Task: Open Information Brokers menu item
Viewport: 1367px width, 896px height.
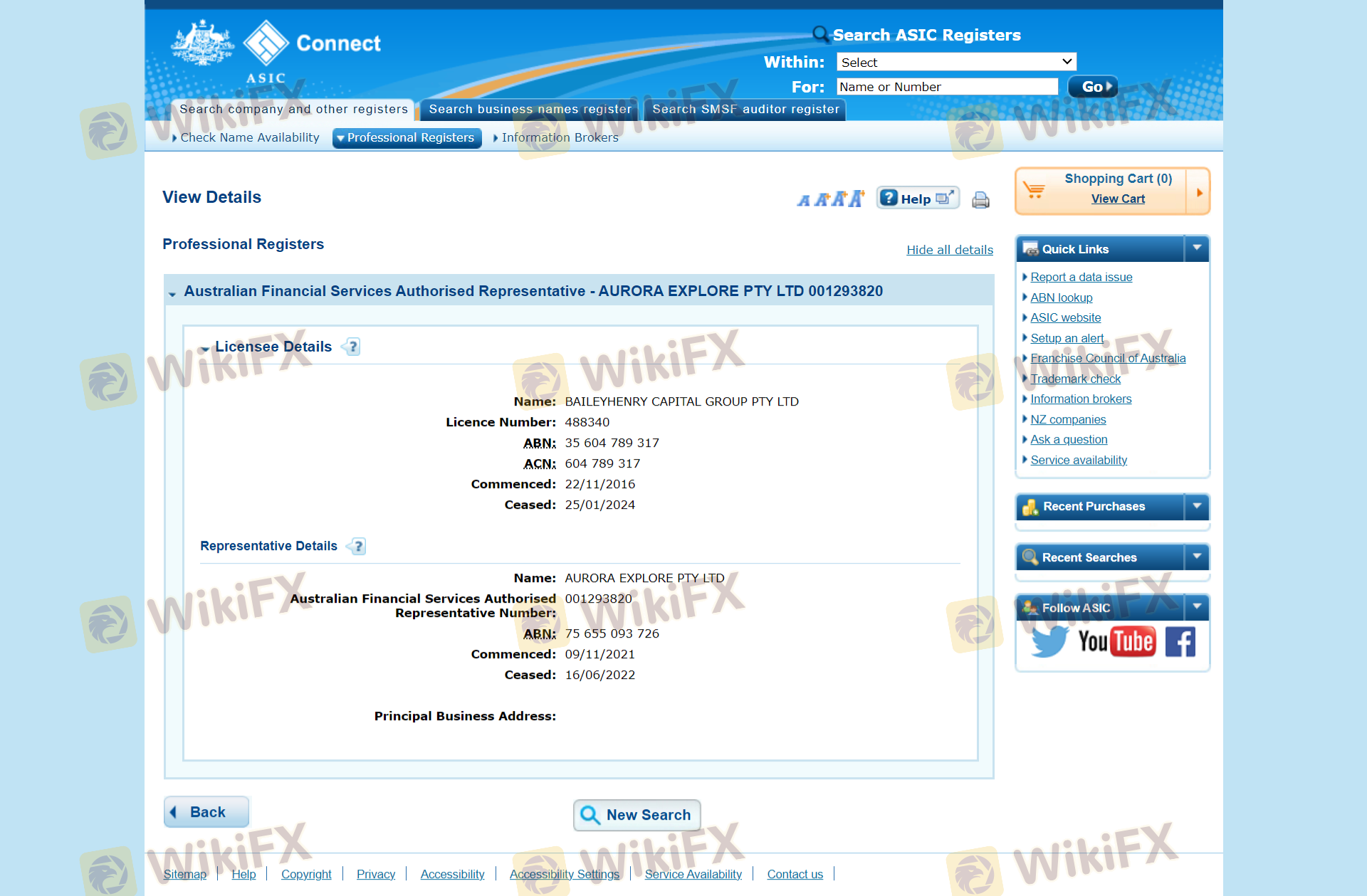Action: click(x=560, y=137)
